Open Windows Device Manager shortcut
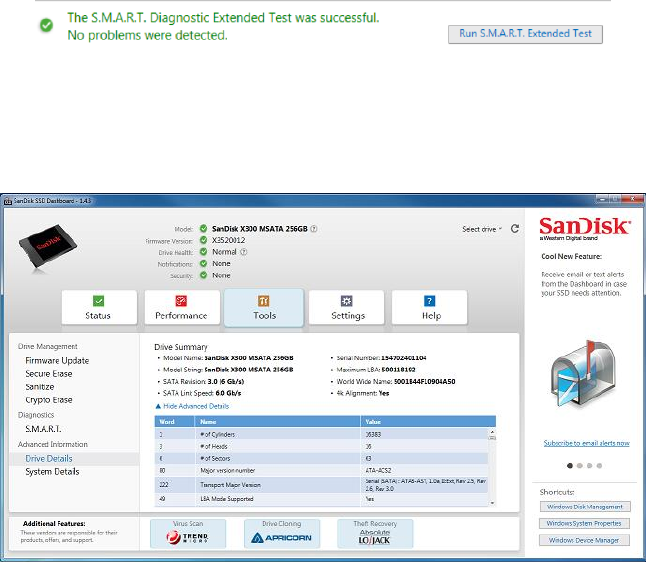The image size is (646, 562). point(584,540)
